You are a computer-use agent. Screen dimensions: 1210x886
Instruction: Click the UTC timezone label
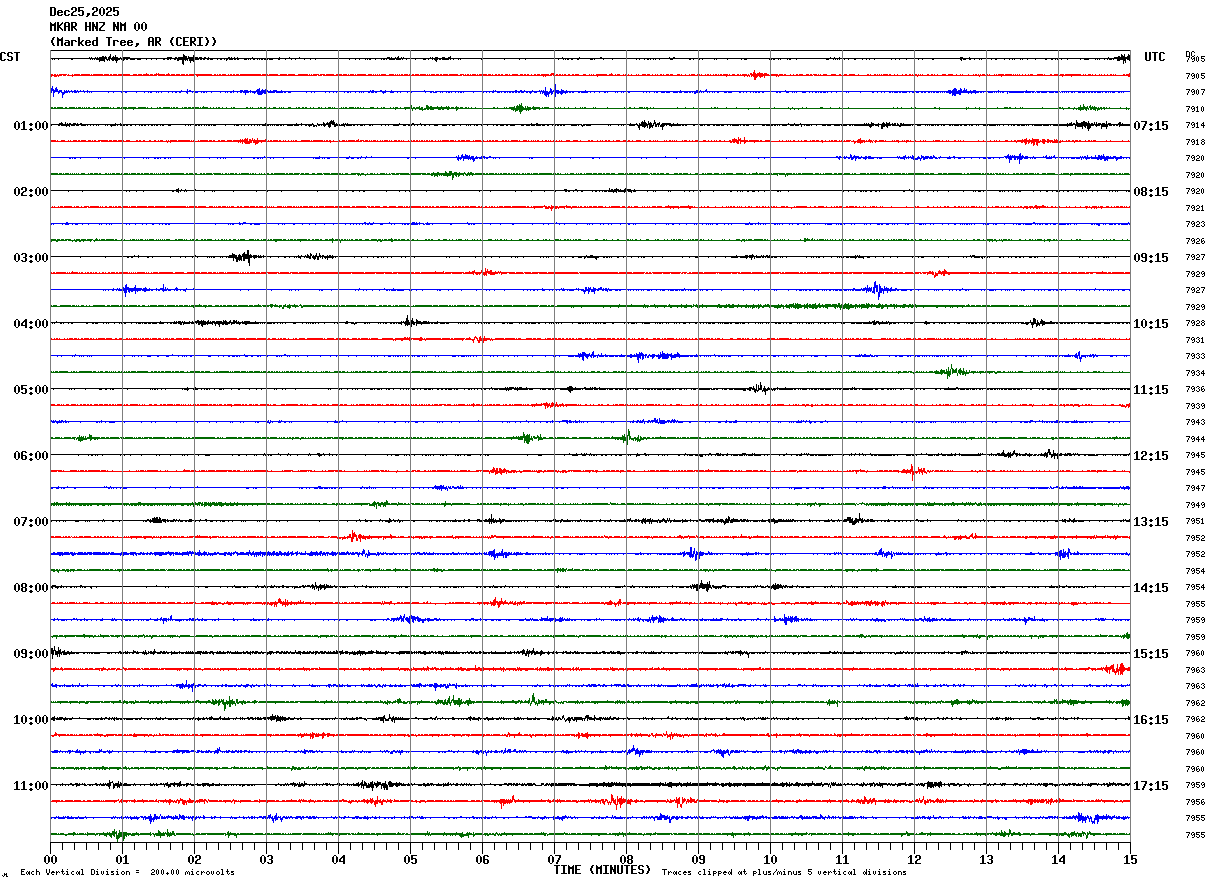tap(1155, 57)
